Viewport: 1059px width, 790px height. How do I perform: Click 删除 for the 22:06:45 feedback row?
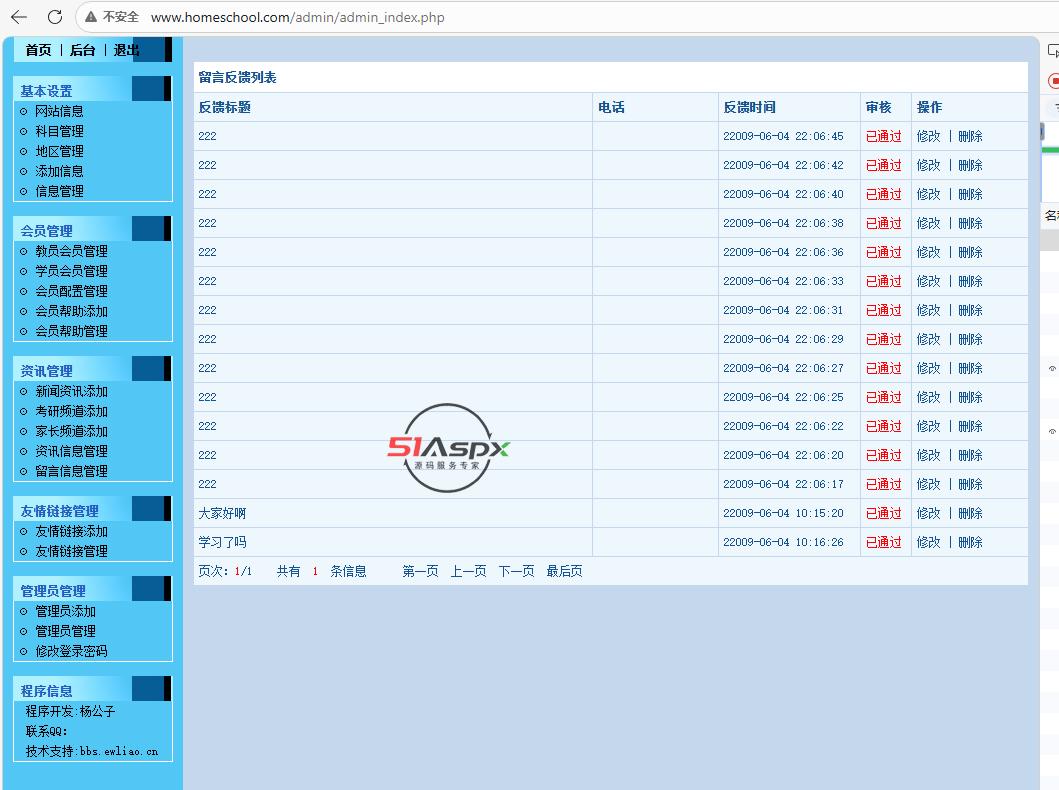coord(971,136)
